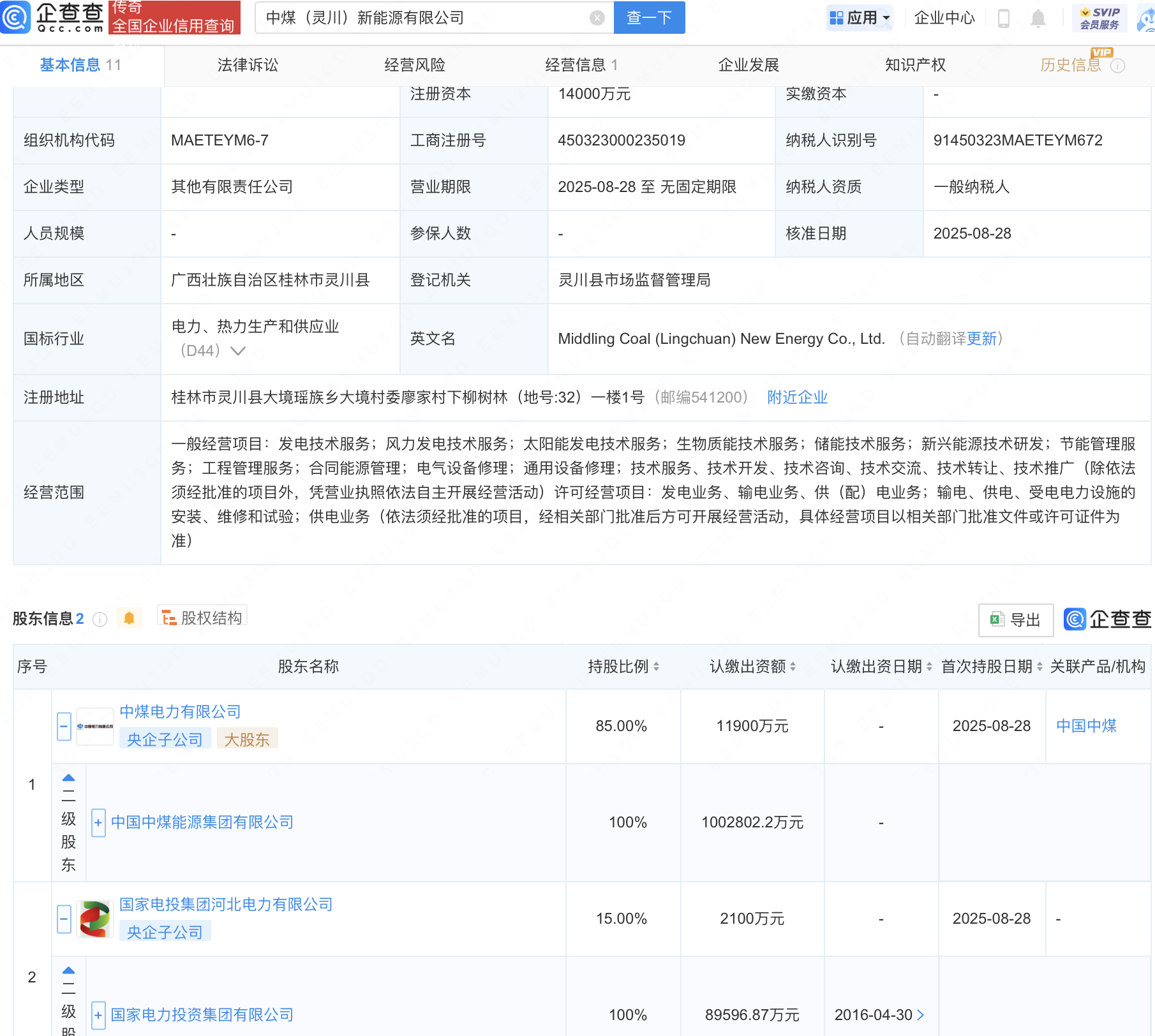Open the notifications bell in header
1155x1036 pixels.
(x=1038, y=18)
